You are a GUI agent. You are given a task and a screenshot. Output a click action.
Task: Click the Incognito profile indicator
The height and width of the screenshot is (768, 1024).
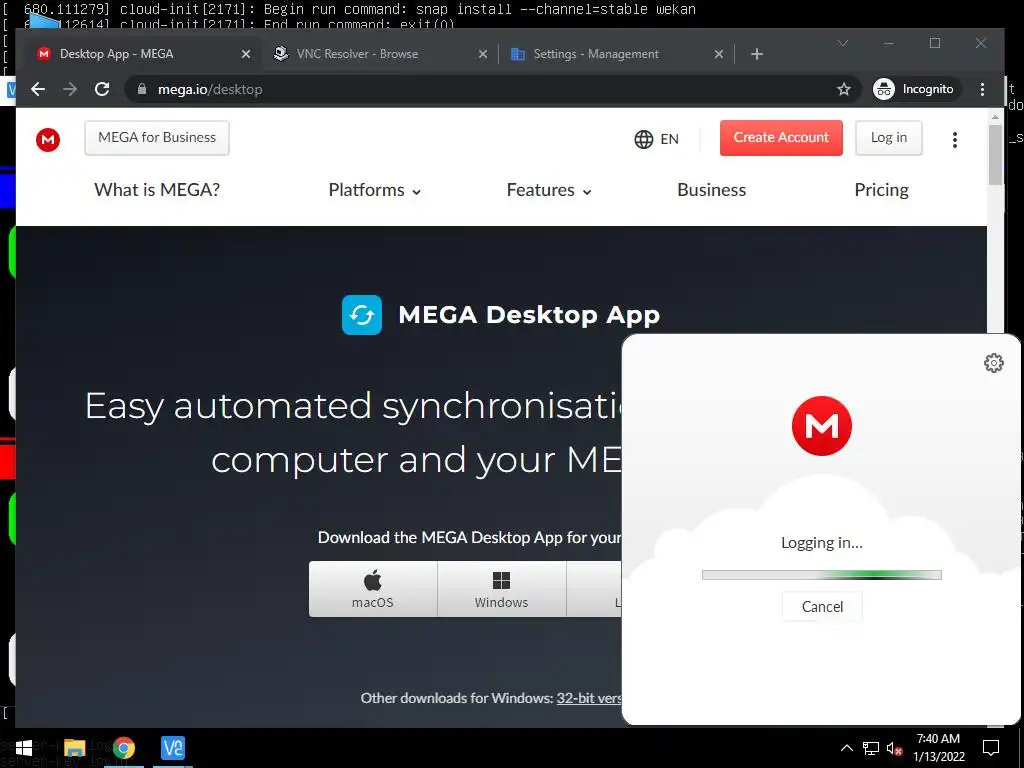[916, 89]
